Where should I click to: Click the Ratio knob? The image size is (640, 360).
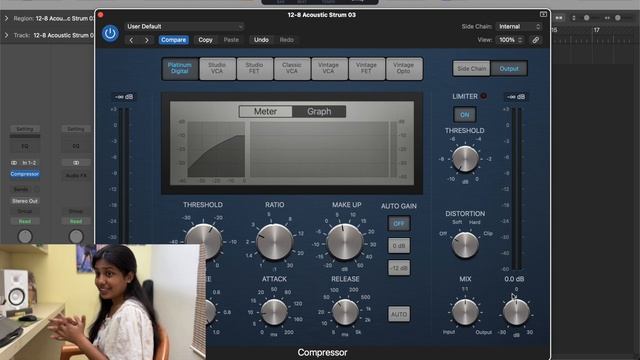[x=274, y=242]
